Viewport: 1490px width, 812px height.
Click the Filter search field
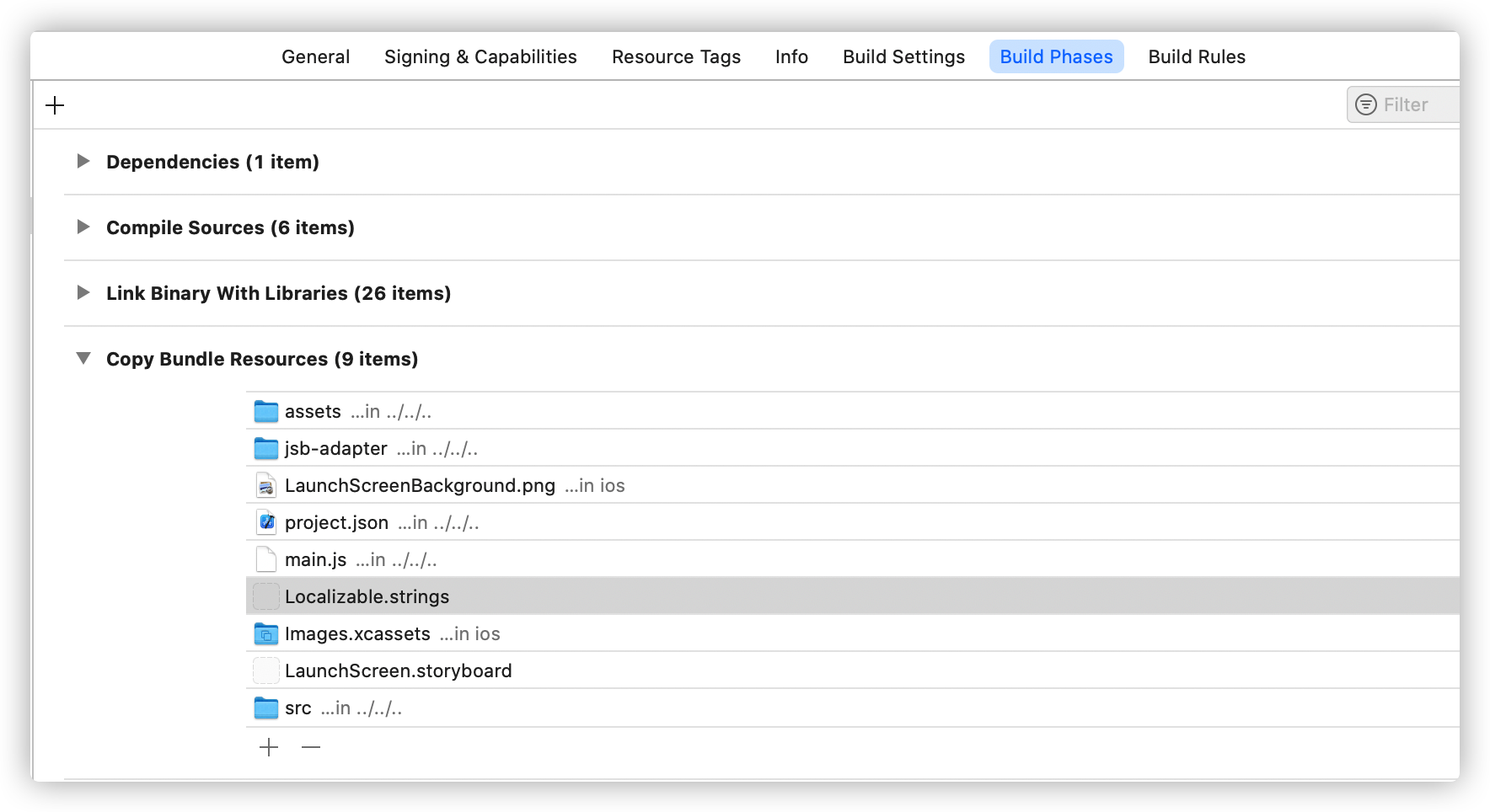point(1416,104)
